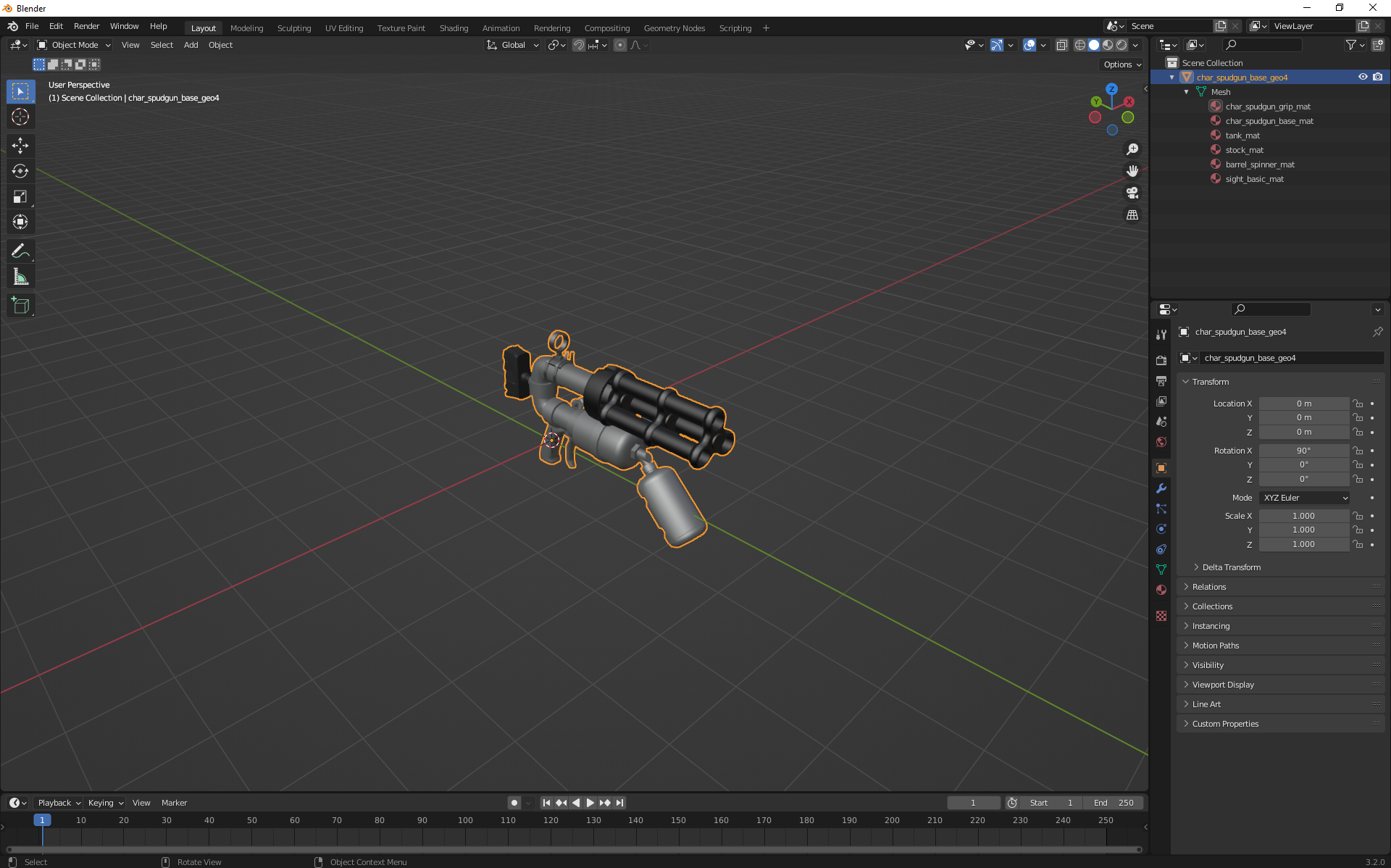The width and height of the screenshot is (1391, 868).
Task: Select the Annotate tool
Action: click(x=20, y=251)
